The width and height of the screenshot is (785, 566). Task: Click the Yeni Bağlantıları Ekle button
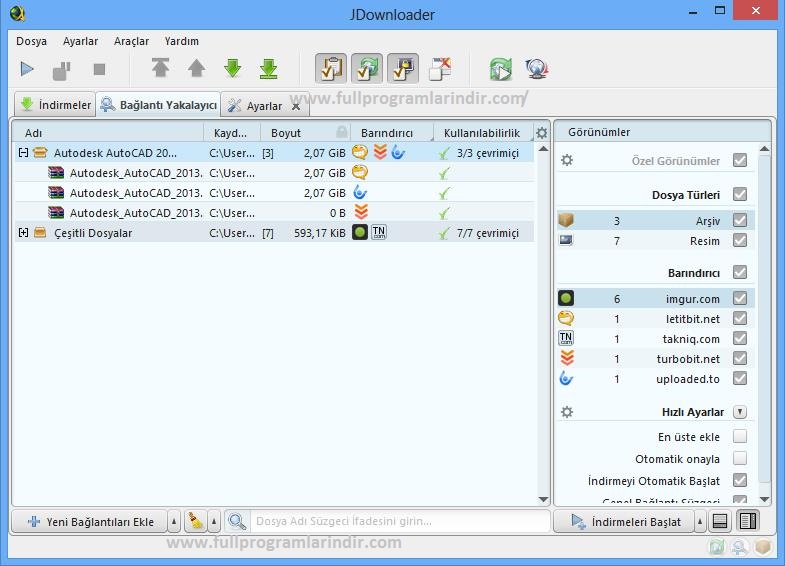coord(90,522)
